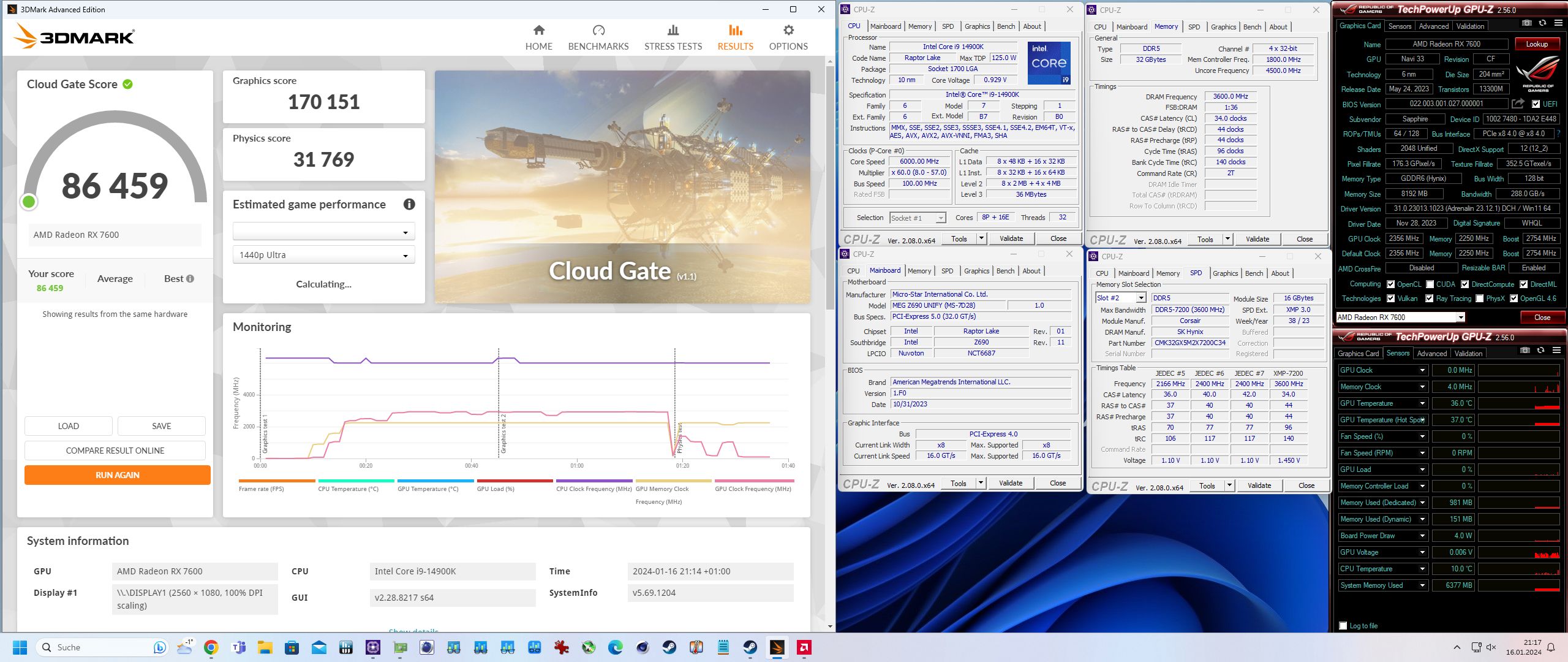
Task: Open Microsoft Store from the taskbar
Action: (x=292, y=647)
